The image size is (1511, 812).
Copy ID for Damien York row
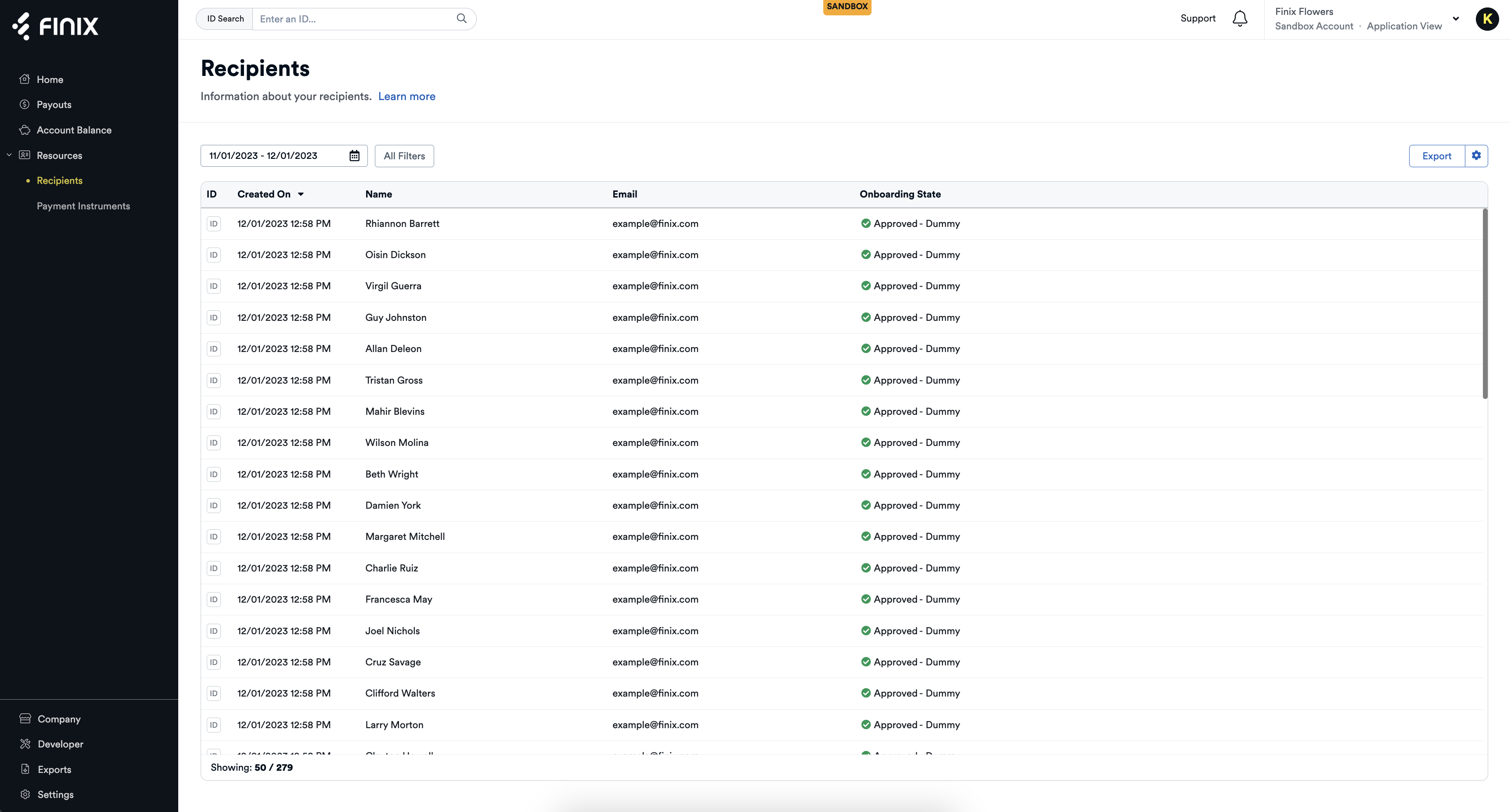point(213,505)
